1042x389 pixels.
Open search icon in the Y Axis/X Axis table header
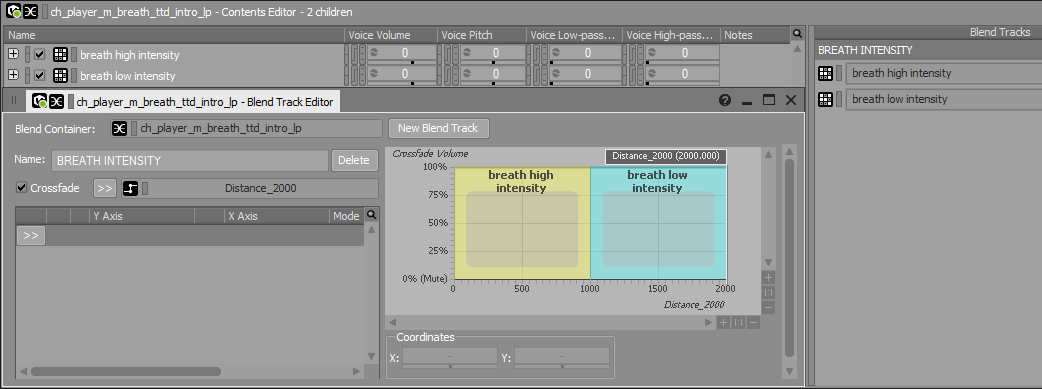point(371,215)
